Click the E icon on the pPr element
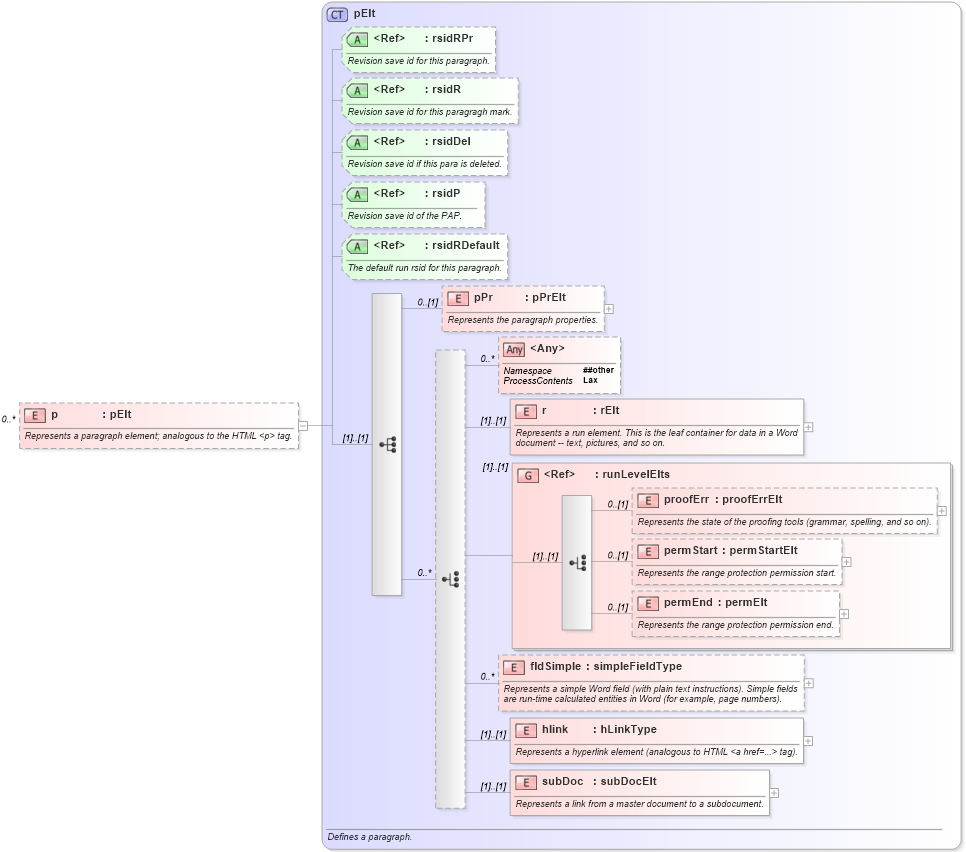 (x=457, y=297)
